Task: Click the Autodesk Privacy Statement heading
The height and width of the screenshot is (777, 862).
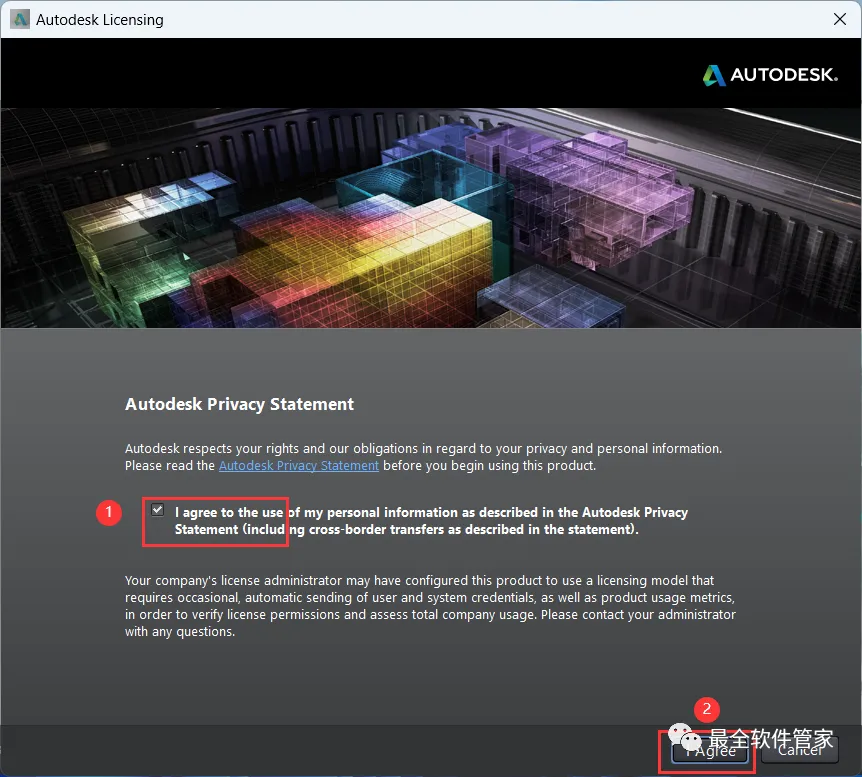Action: tap(239, 404)
